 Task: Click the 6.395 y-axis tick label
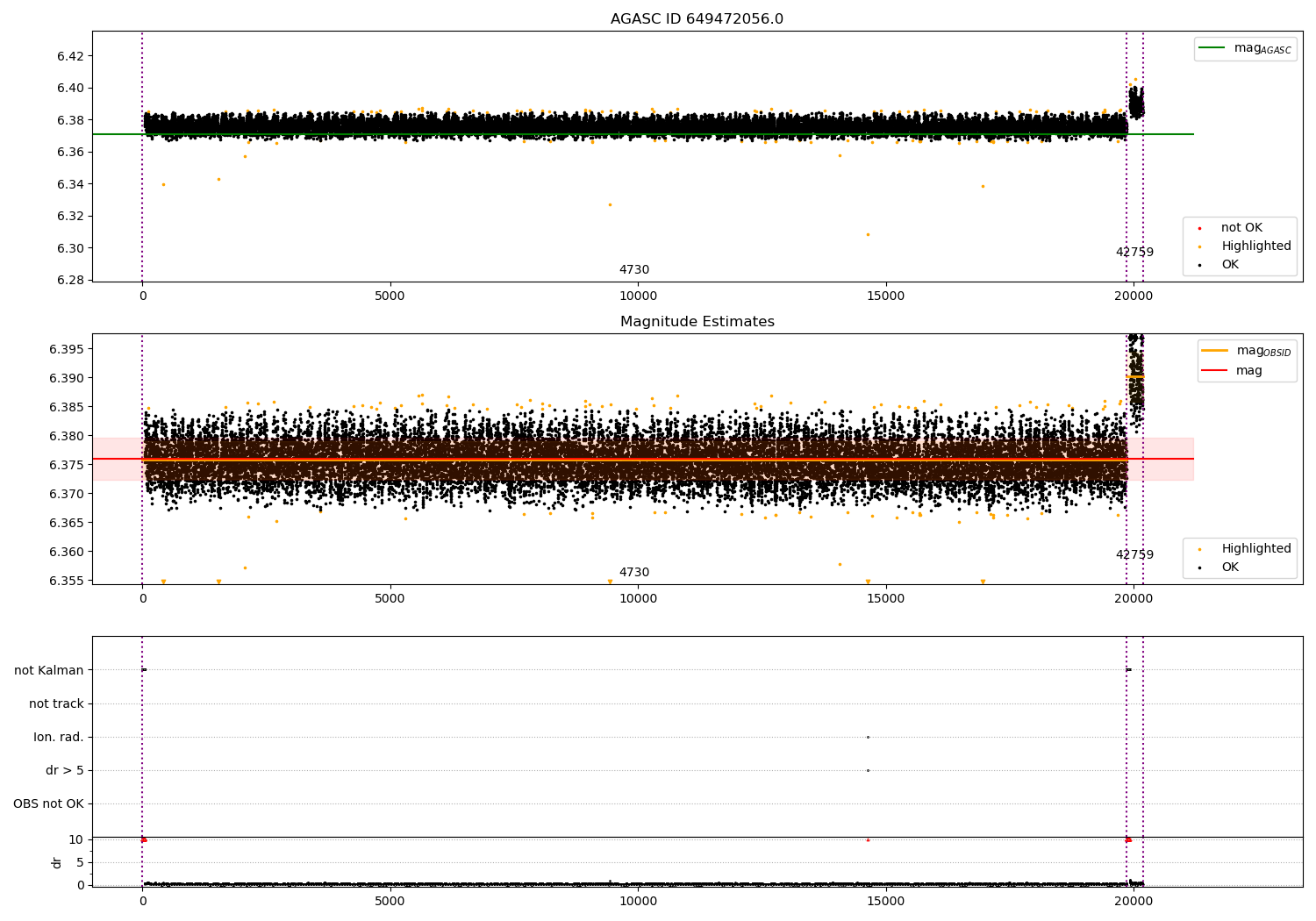click(67, 349)
